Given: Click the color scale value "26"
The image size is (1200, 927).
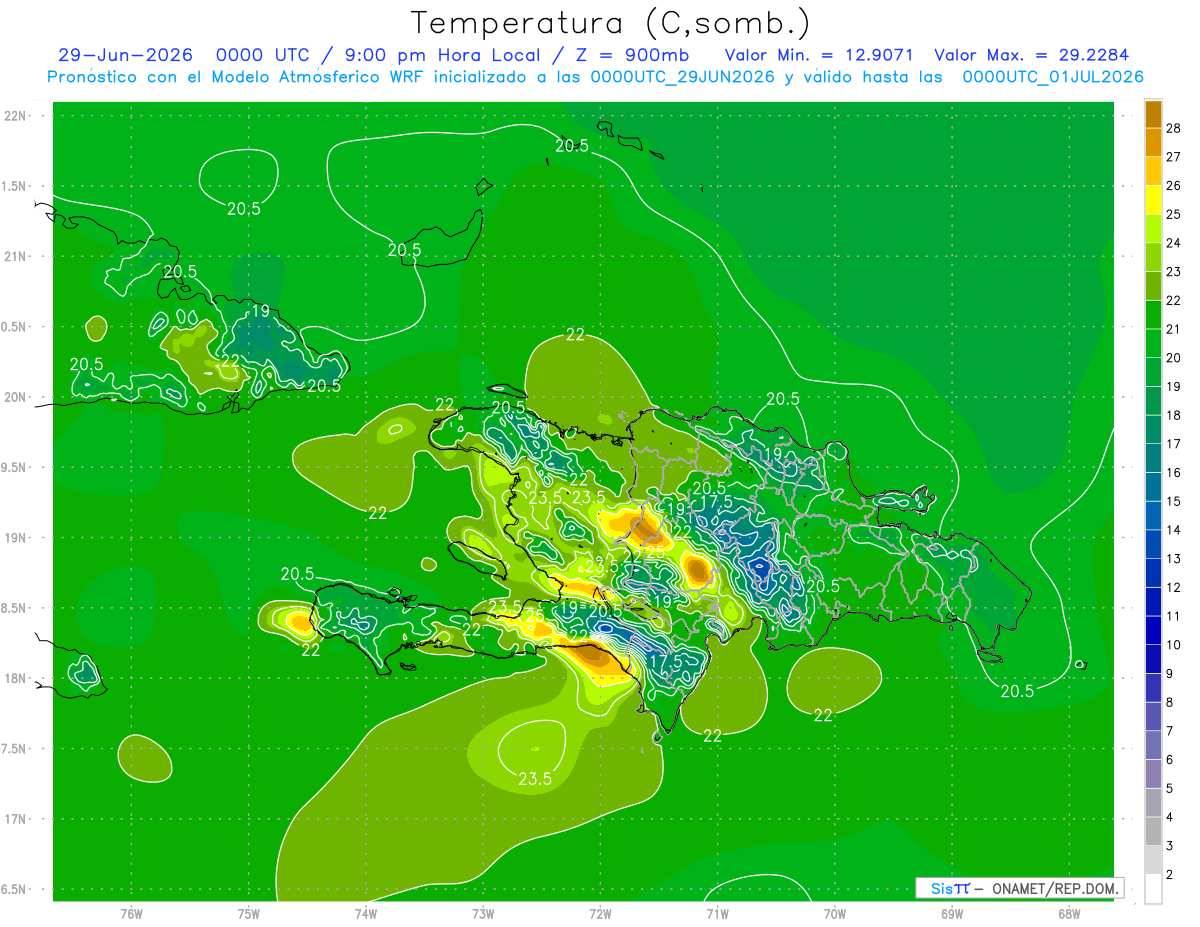Looking at the screenshot, I should pyautogui.click(x=1174, y=186).
